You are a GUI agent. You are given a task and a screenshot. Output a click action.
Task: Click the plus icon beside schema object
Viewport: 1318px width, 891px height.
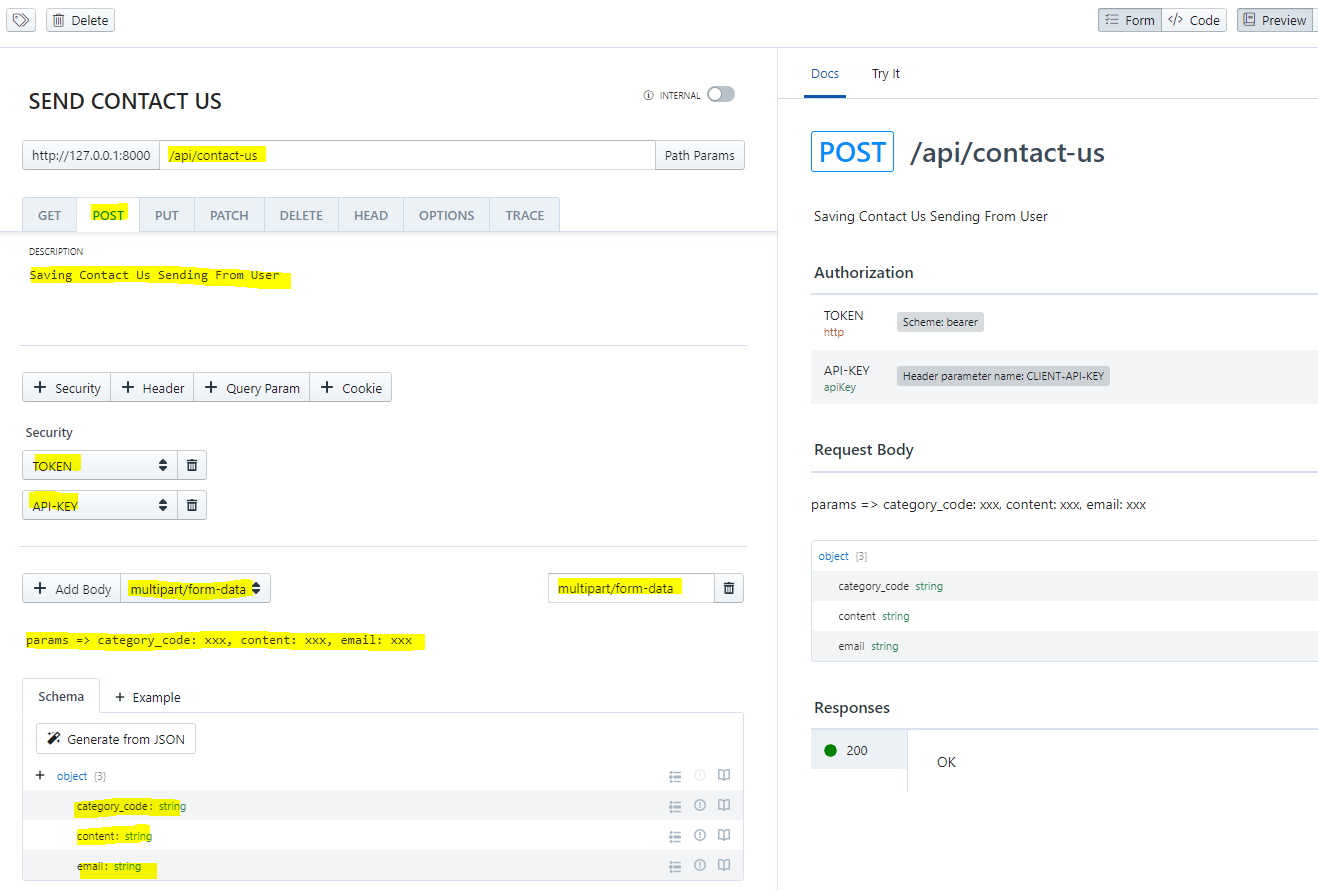pos(40,775)
